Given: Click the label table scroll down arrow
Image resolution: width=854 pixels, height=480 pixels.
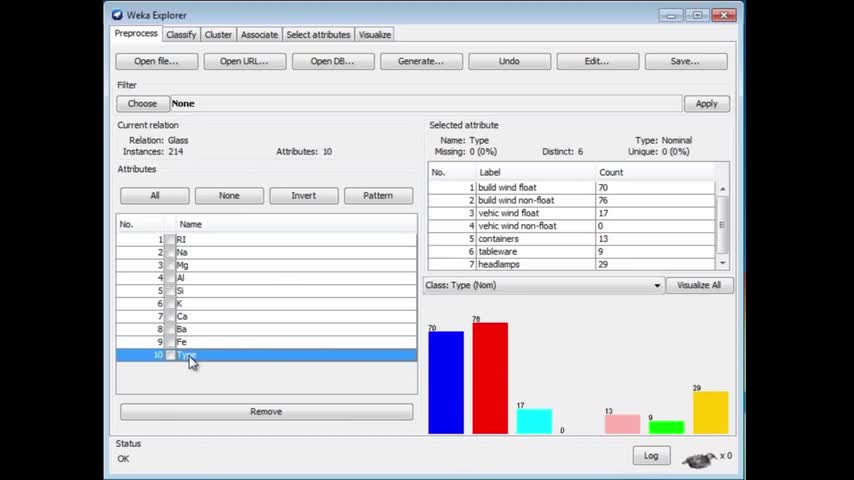Looking at the screenshot, I should [x=722, y=263].
